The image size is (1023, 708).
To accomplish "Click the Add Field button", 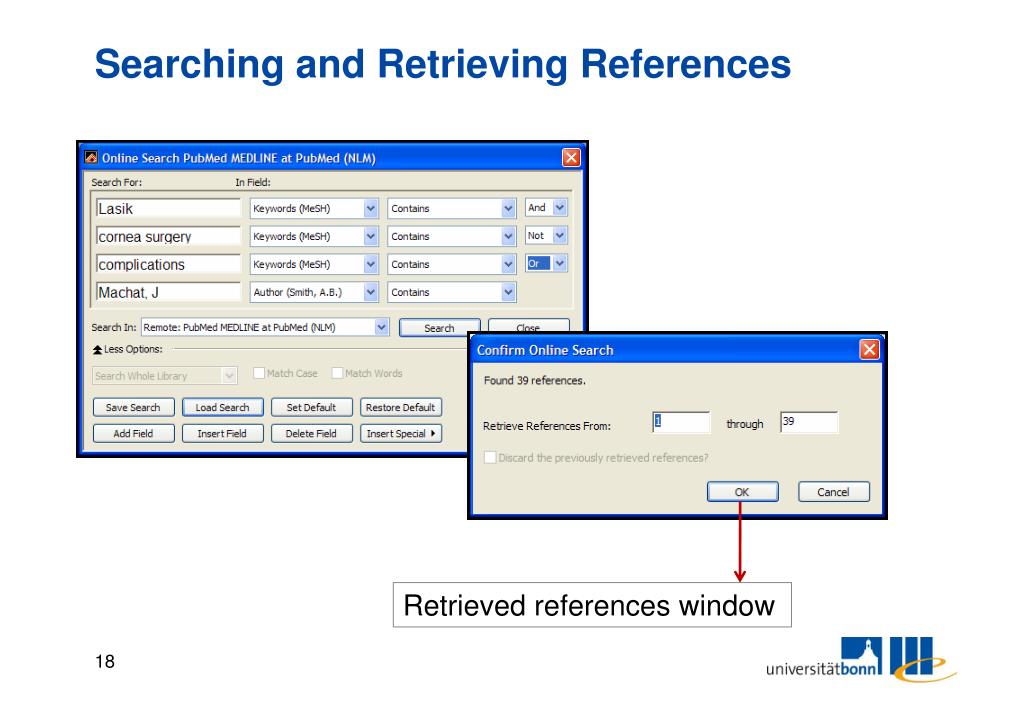I will (x=133, y=433).
